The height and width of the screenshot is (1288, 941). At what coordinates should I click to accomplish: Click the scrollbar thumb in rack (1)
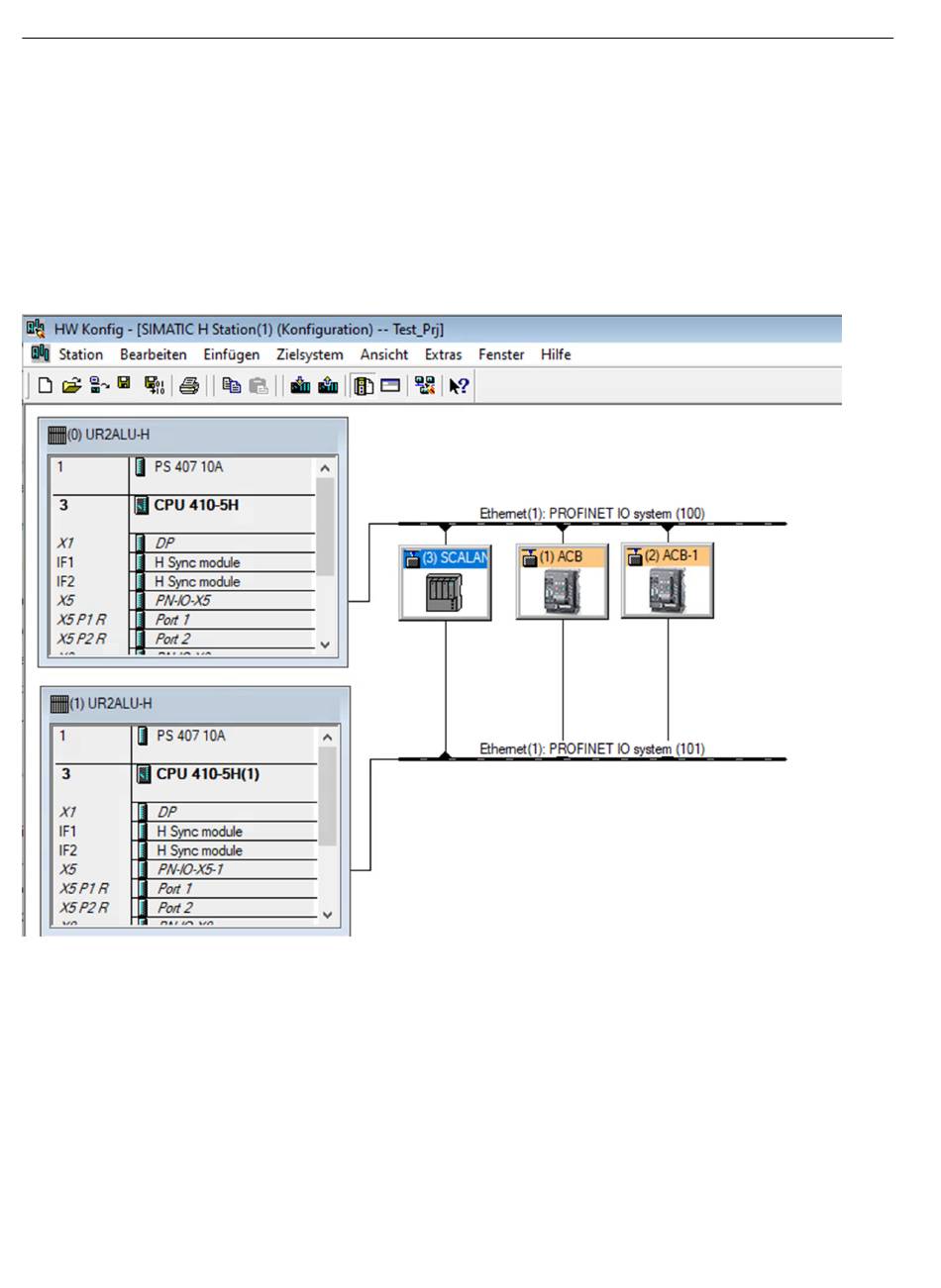click(x=327, y=796)
